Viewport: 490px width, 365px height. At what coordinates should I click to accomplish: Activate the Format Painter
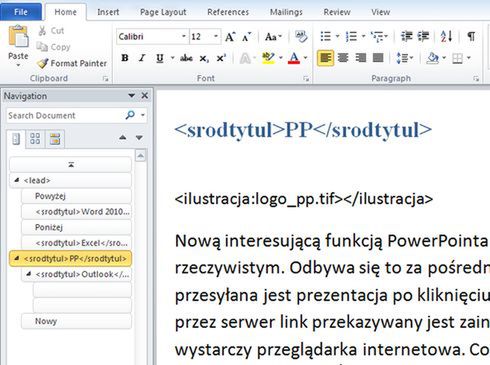tap(72, 63)
